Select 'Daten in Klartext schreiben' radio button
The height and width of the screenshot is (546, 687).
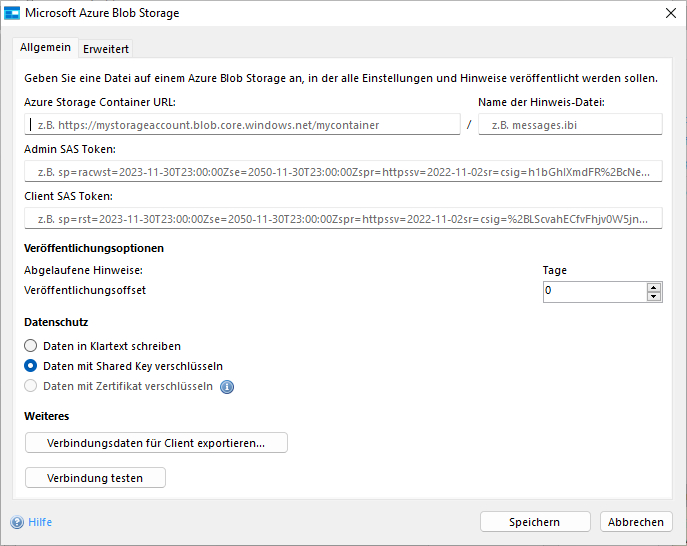(31, 345)
